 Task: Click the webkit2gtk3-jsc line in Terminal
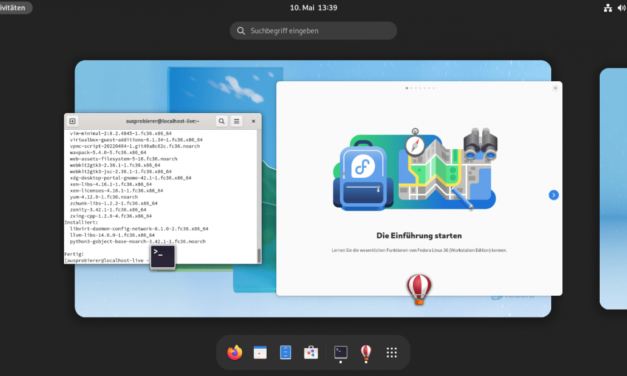point(121,172)
